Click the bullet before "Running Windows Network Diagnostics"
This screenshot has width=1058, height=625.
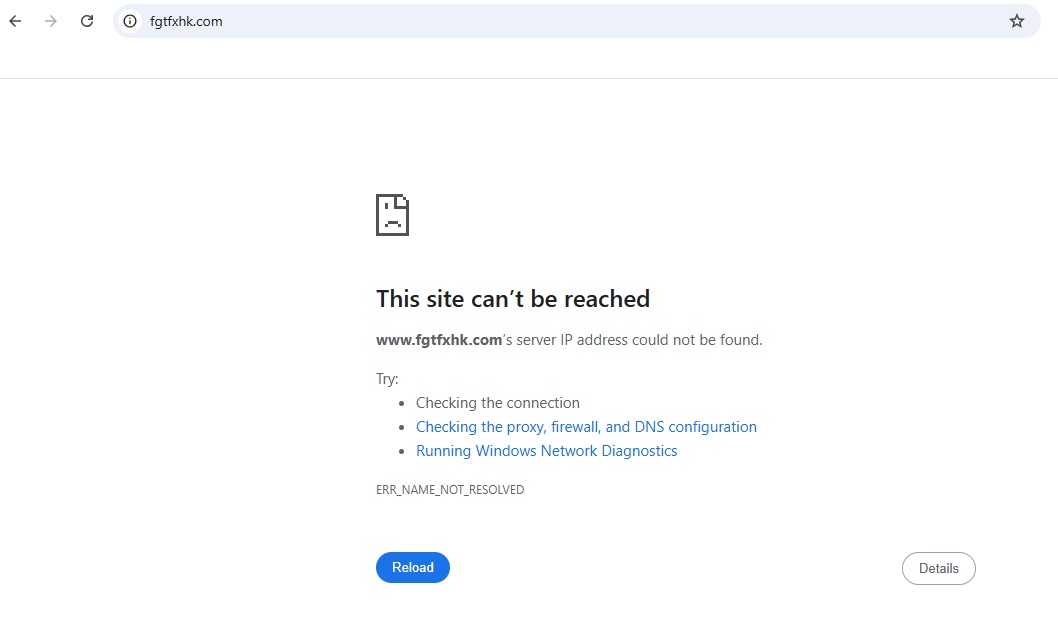[x=402, y=452]
